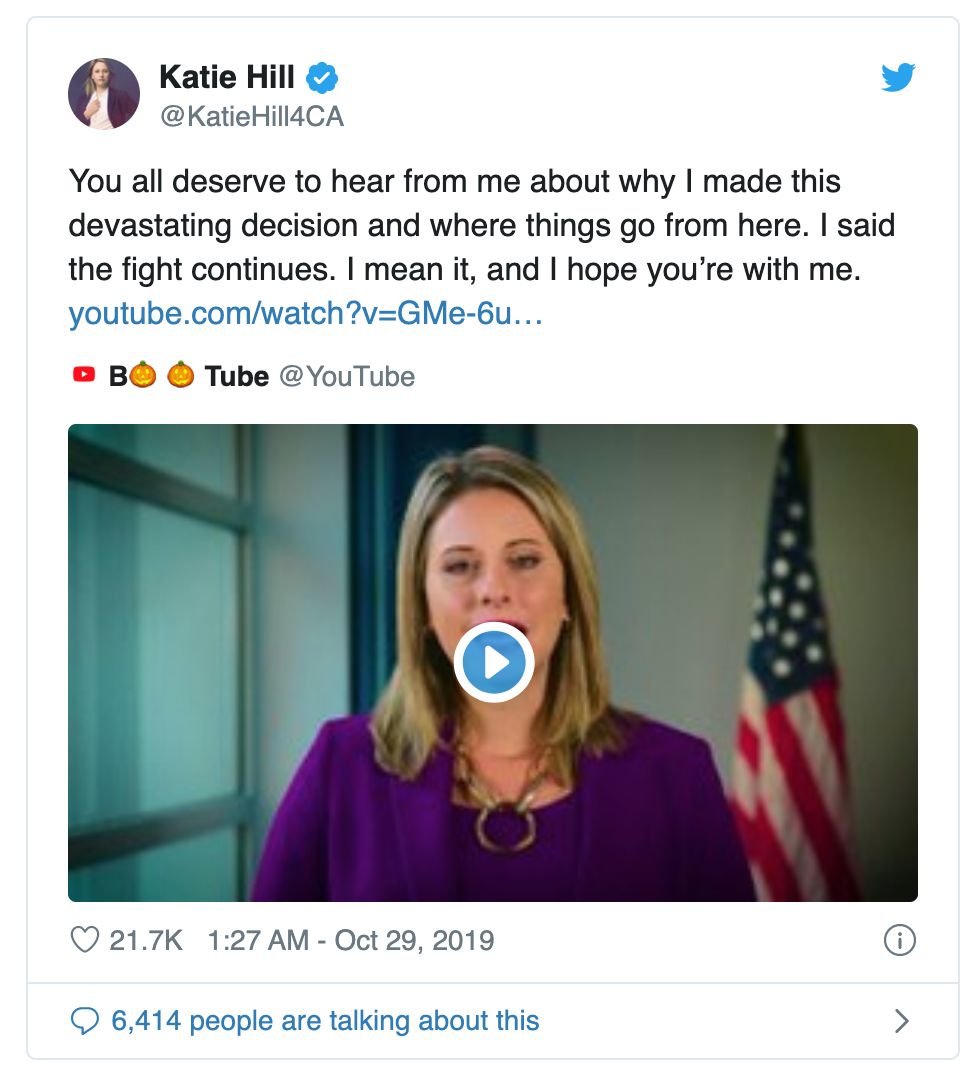980x1076 pixels.
Task: Click the speech bubble reply icon
Action: pyautogui.click(x=86, y=1021)
